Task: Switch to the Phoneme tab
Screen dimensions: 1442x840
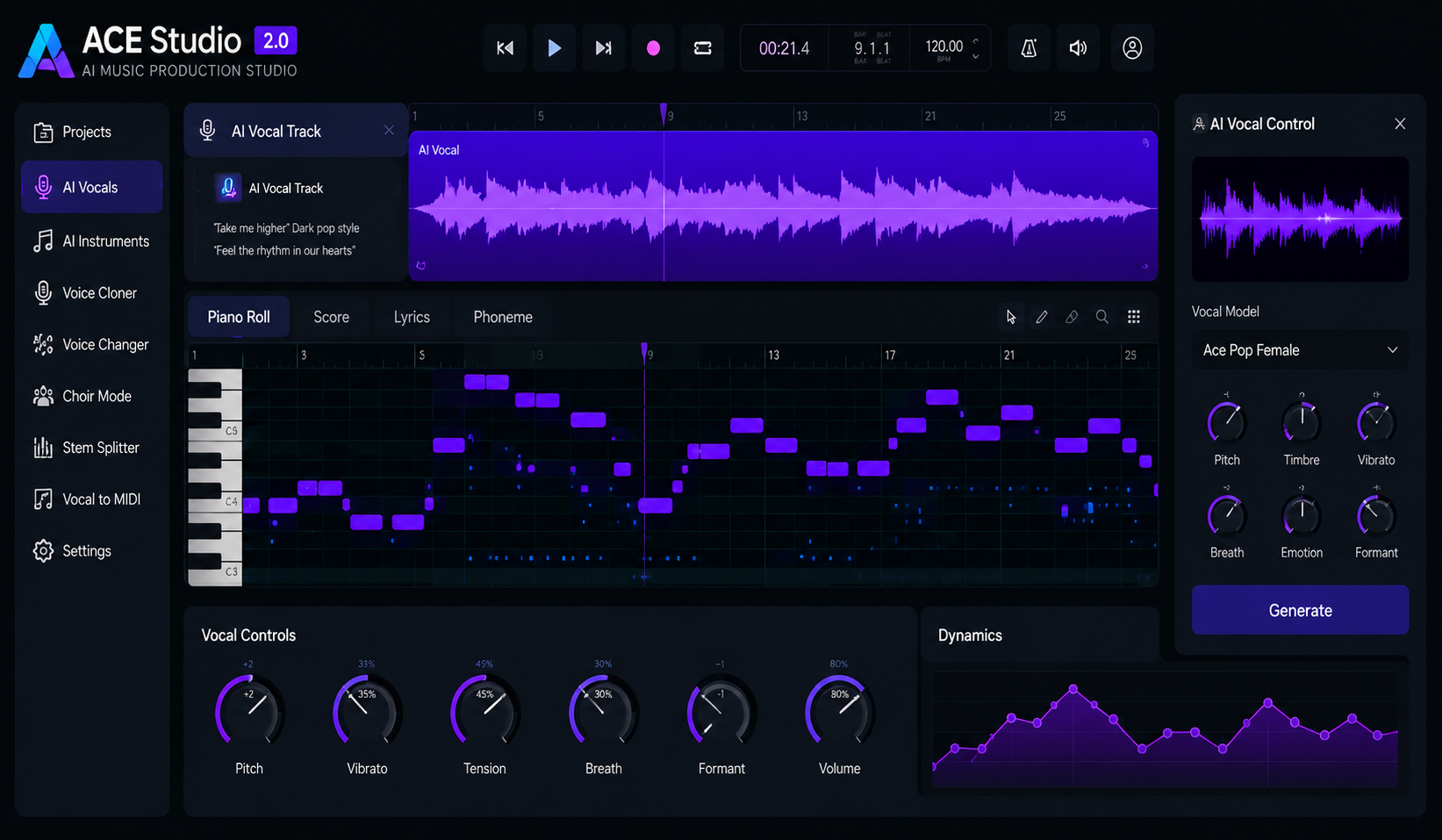Action: tap(503, 317)
